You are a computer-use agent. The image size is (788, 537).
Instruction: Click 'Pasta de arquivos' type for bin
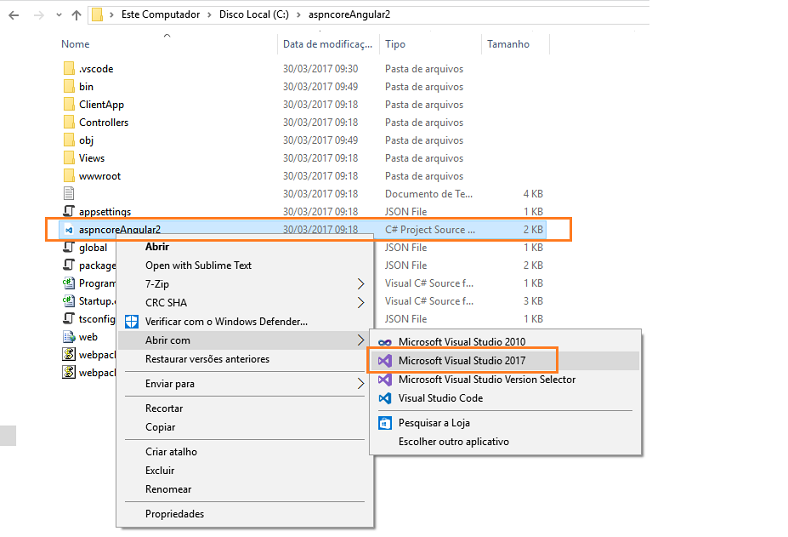[424, 86]
